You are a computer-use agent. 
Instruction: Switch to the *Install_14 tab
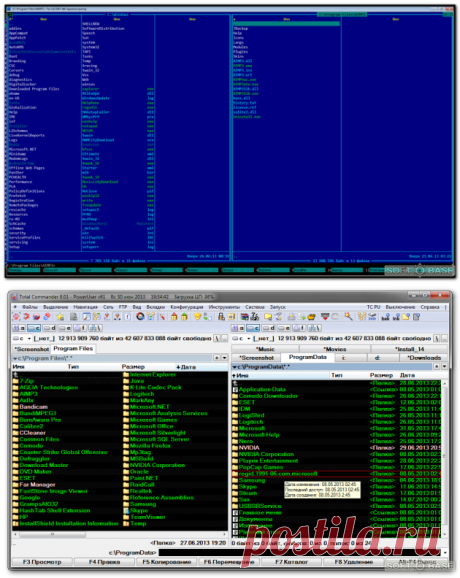pyautogui.click(x=409, y=349)
